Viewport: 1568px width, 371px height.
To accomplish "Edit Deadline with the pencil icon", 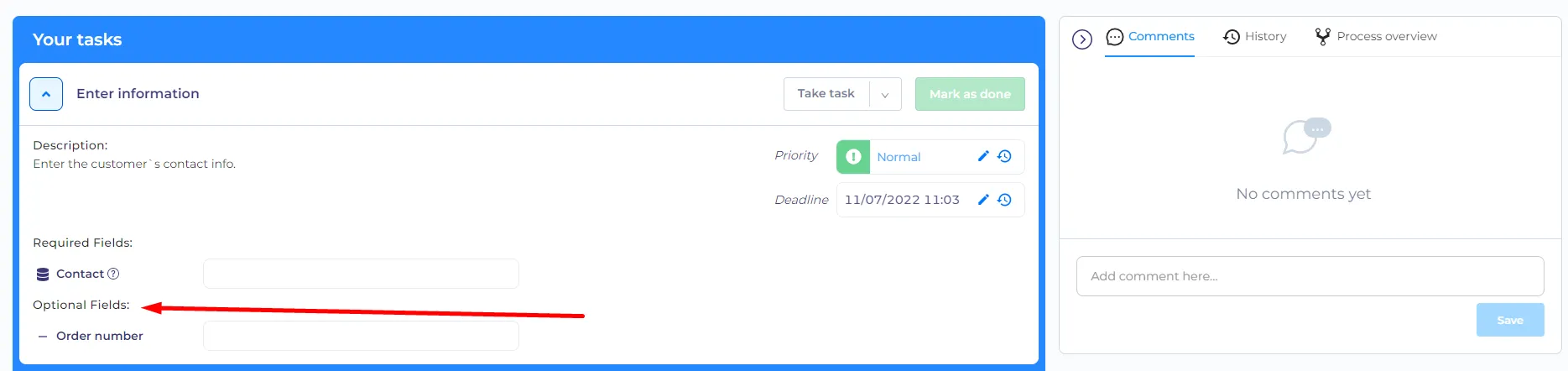I will point(983,200).
